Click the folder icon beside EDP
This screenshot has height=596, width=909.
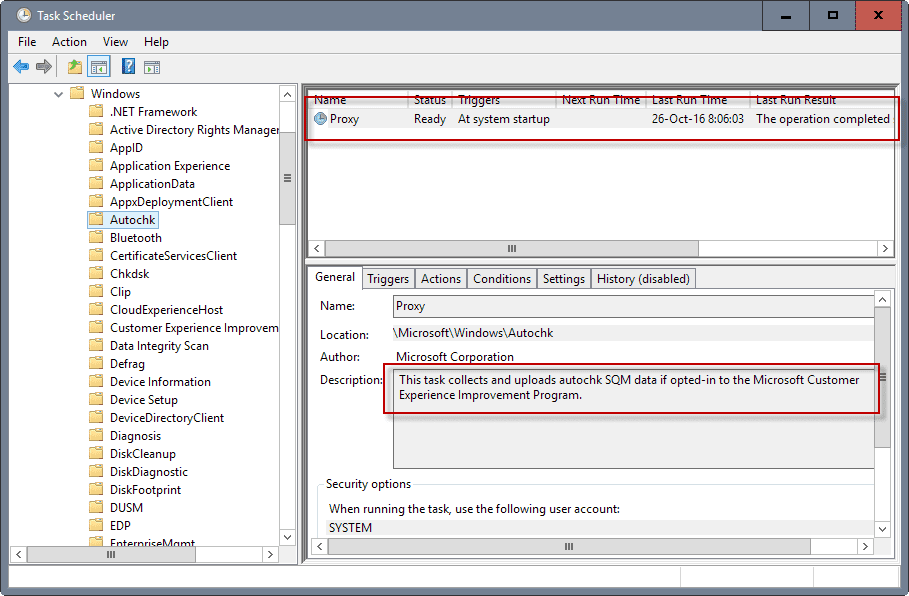96,525
